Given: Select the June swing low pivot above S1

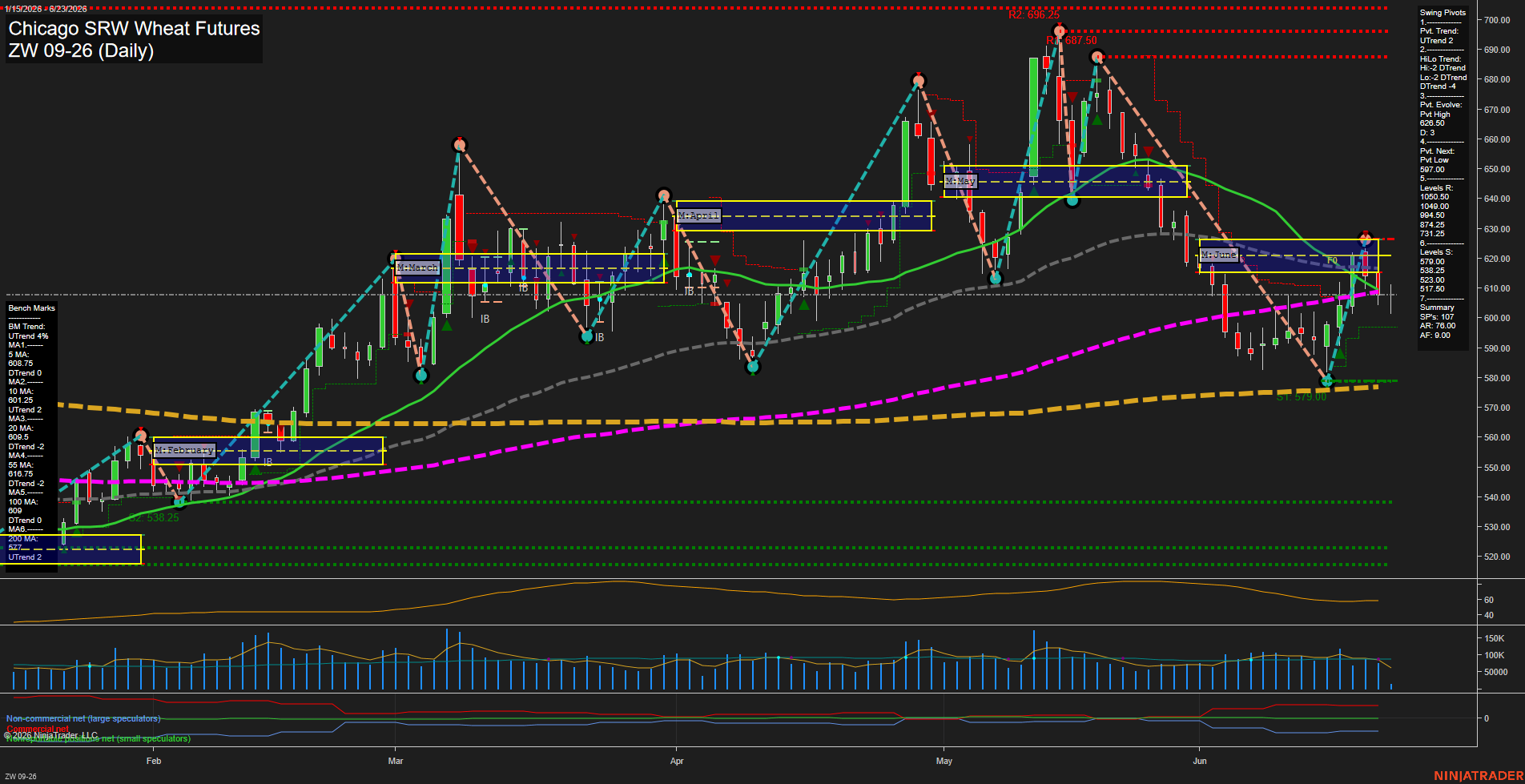Looking at the screenshot, I should [x=1327, y=381].
